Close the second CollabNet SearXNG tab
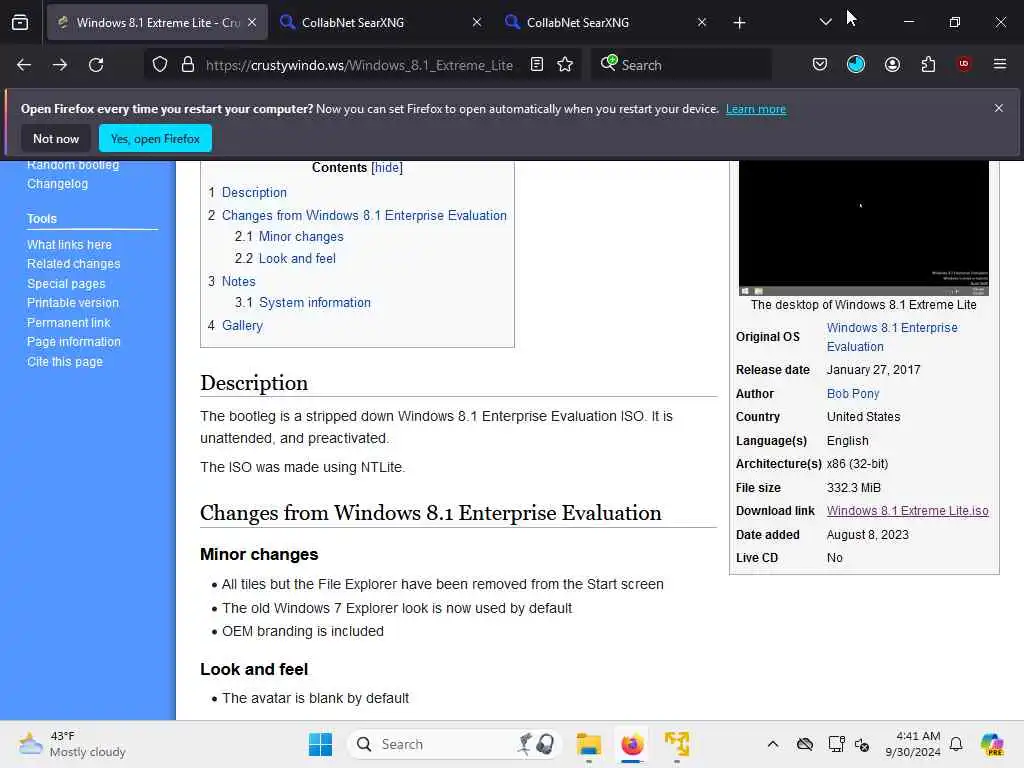Screen dimensions: 1024x768 pos(702,23)
